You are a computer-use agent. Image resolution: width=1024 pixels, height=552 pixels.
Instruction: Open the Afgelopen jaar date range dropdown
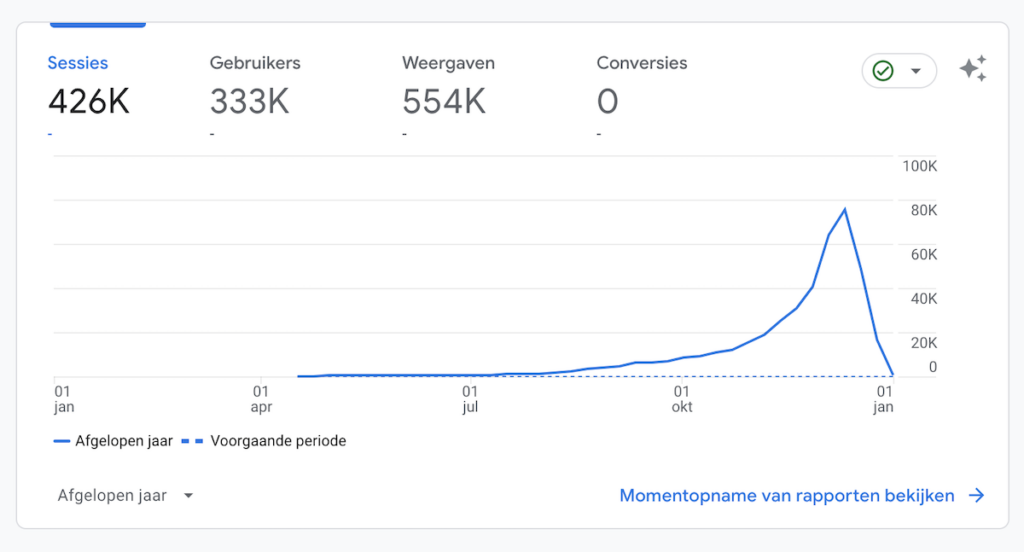pyautogui.click(x=112, y=496)
